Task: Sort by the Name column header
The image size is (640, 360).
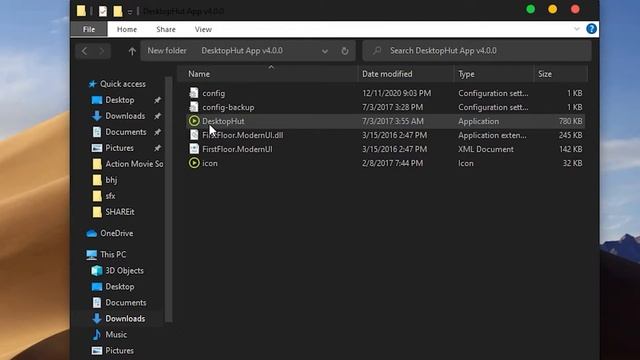Action: [199, 74]
